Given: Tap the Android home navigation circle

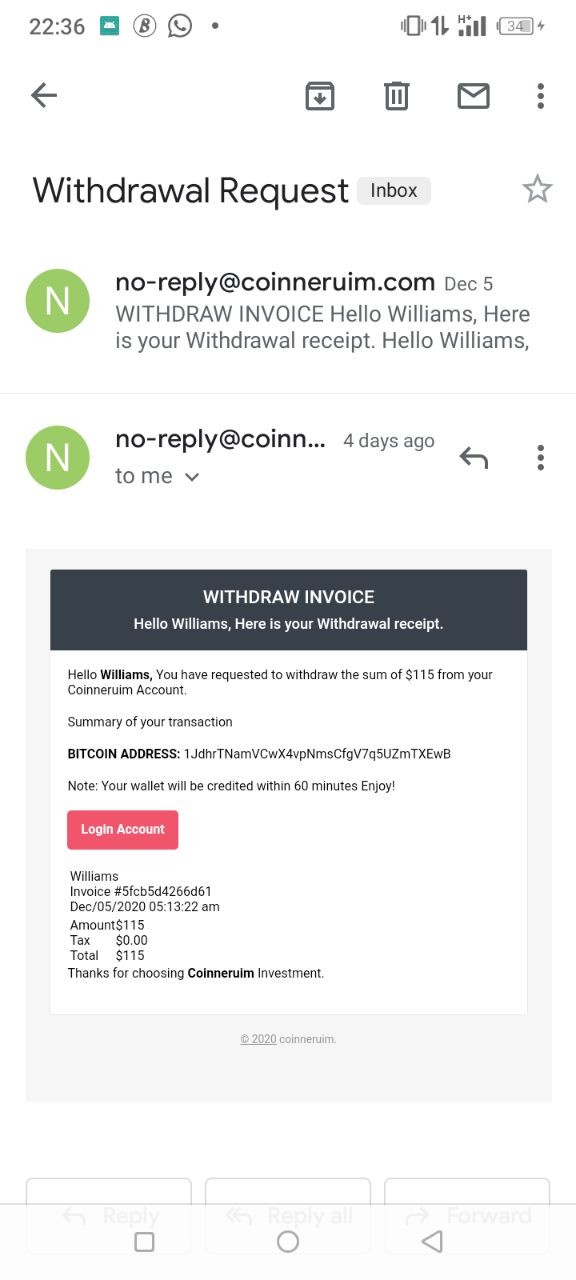Looking at the screenshot, I should click(x=288, y=1241).
